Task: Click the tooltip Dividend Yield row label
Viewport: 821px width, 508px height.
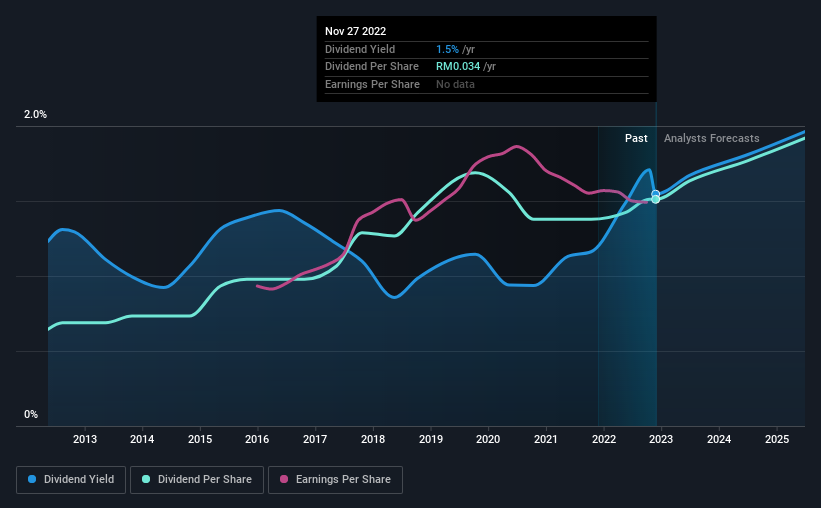Action: click(360, 49)
